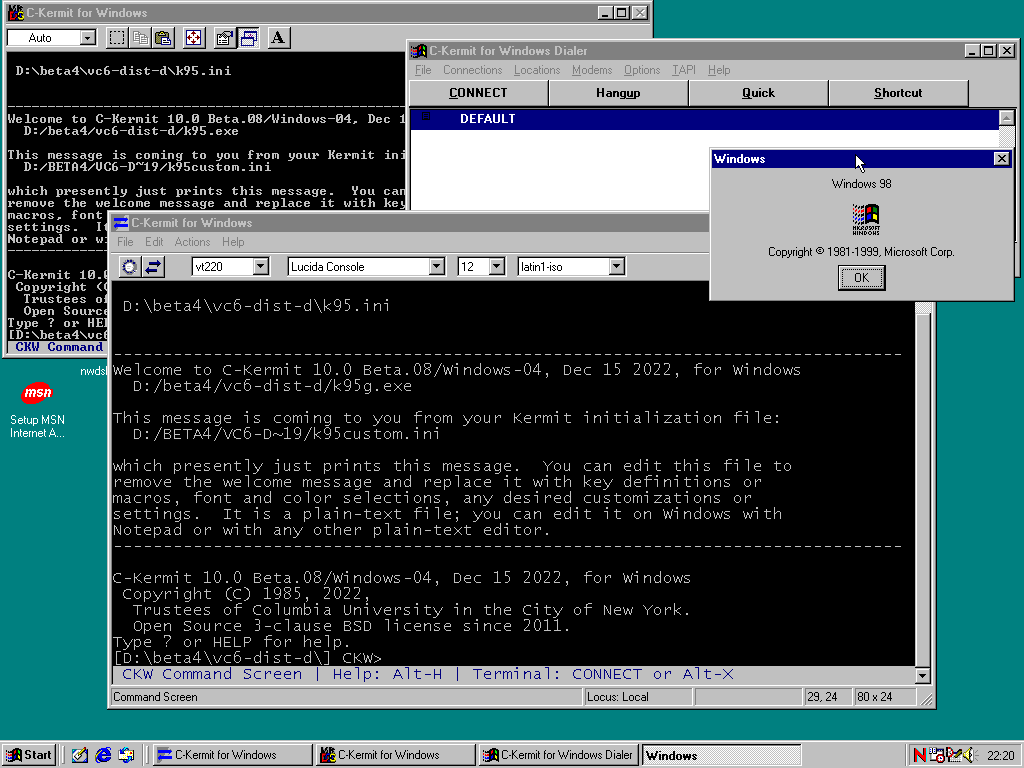
Task: Click the Microsoft copyright line in the dialog
Action: 861,251
